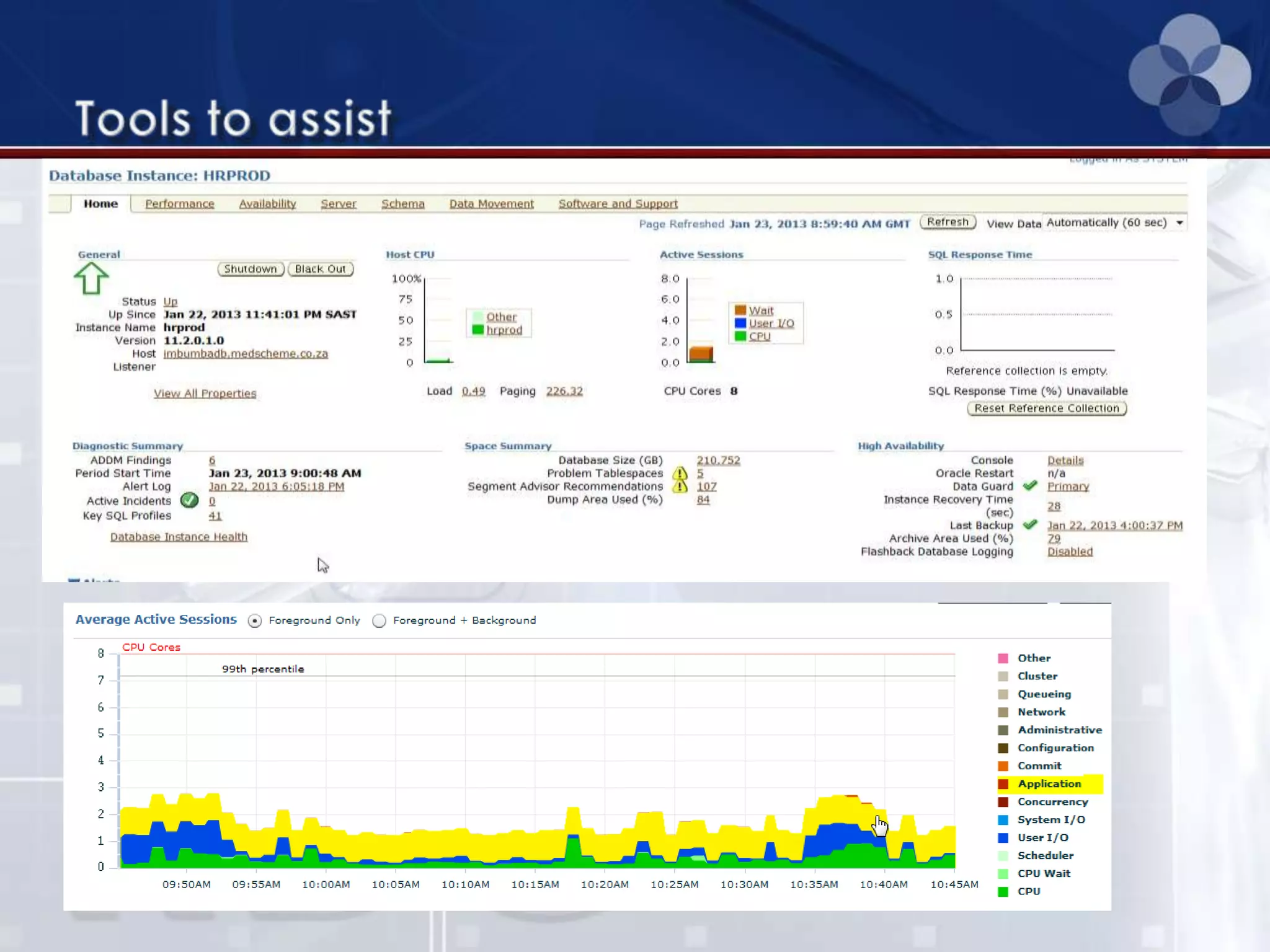Click the Last Backup green check icon
The image size is (1270, 952).
(x=1030, y=525)
